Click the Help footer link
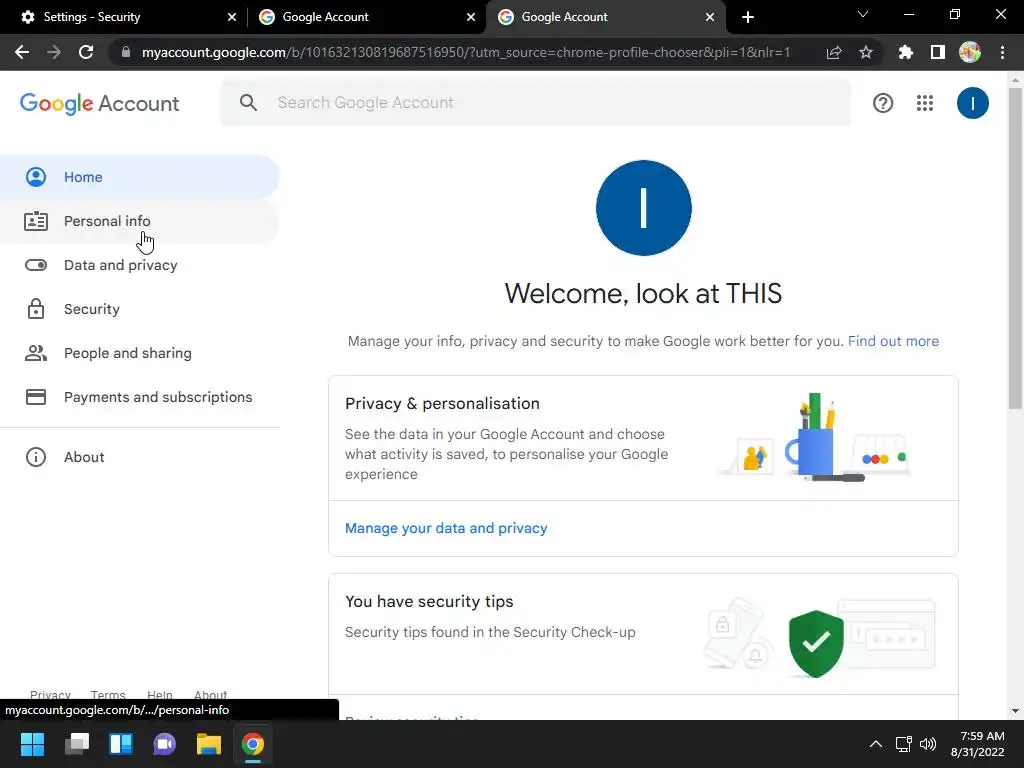Image resolution: width=1024 pixels, height=768 pixels. 159,694
